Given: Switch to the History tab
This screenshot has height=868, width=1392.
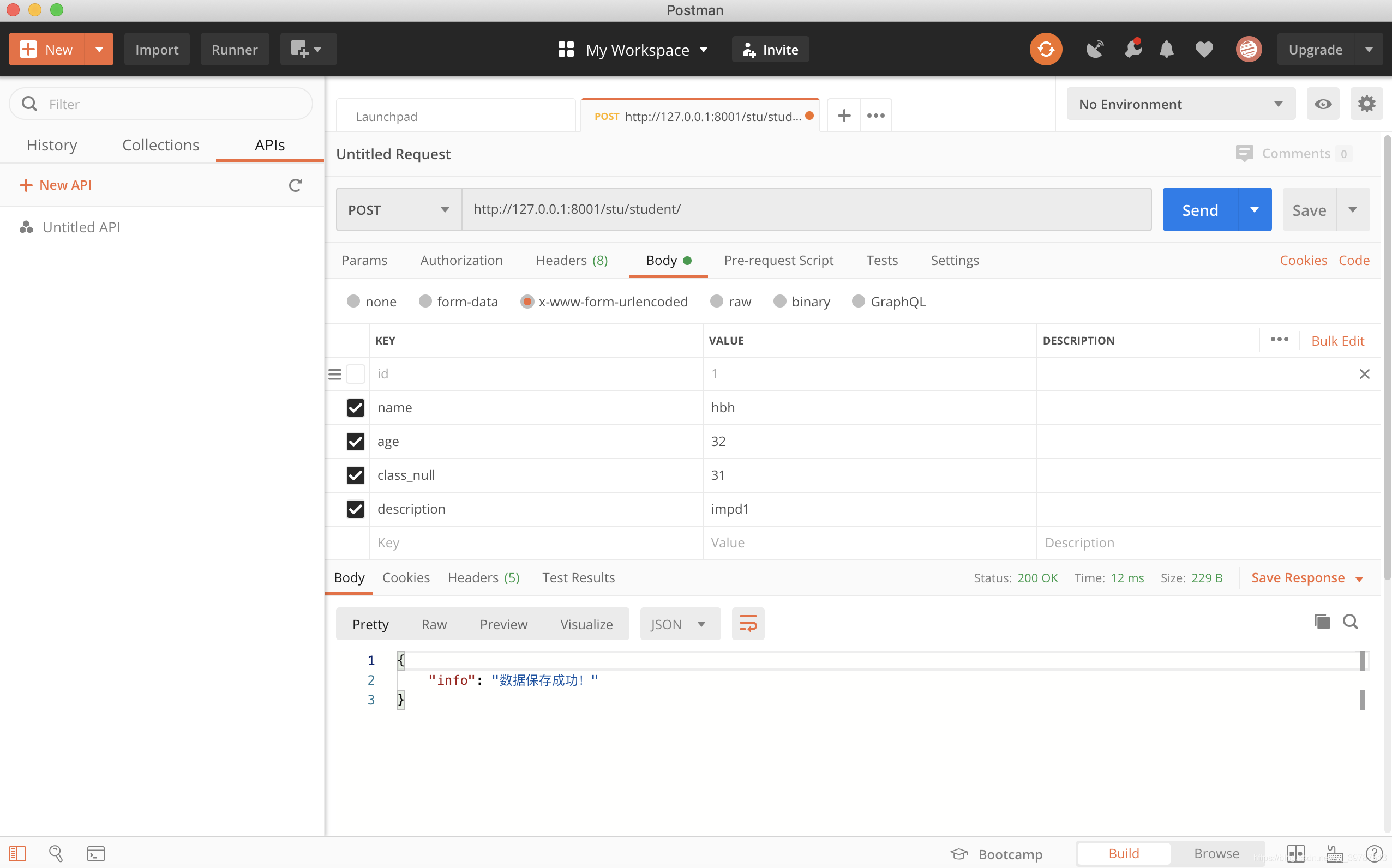Looking at the screenshot, I should [x=52, y=145].
